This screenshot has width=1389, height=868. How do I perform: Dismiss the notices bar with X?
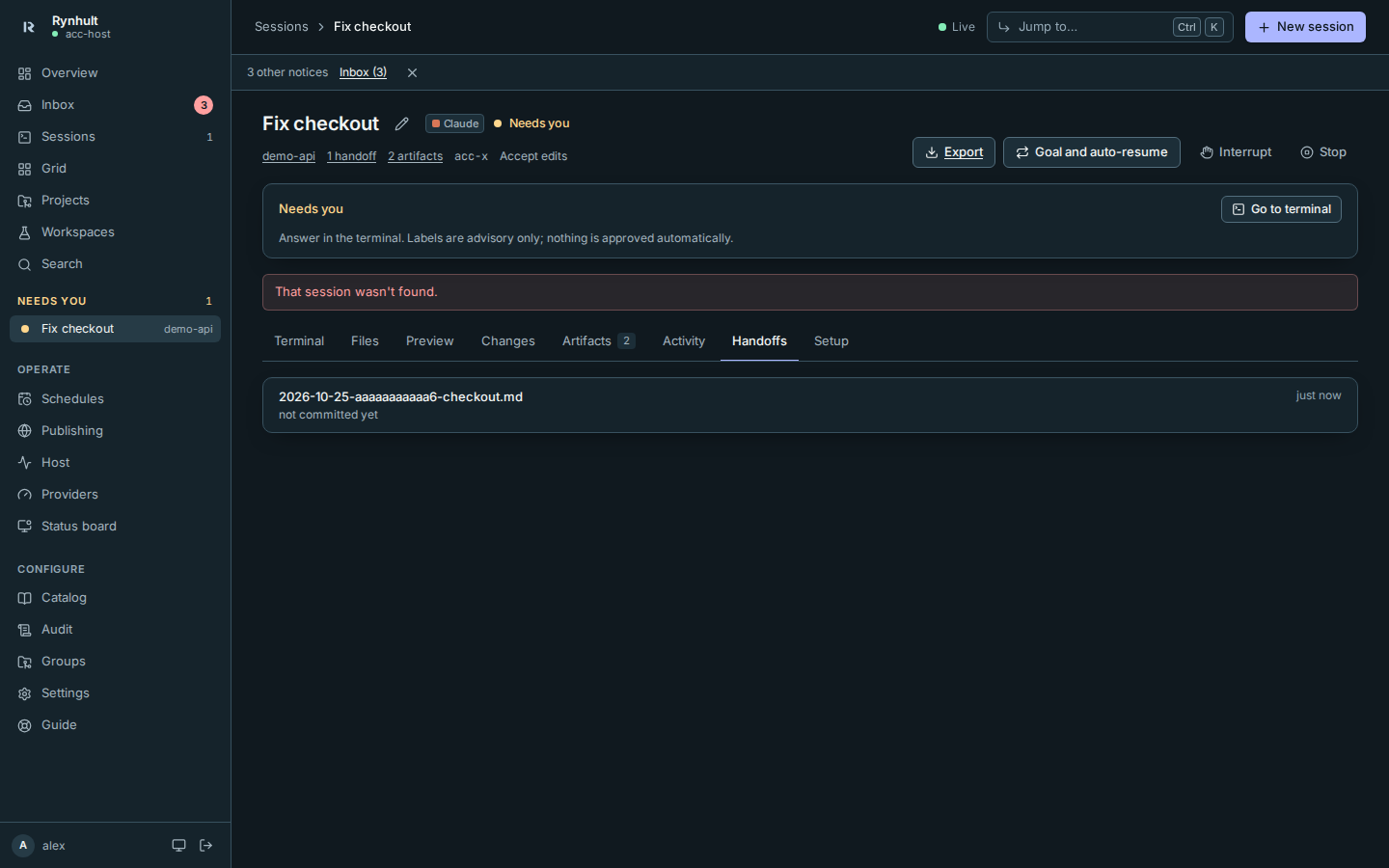tap(412, 73)
